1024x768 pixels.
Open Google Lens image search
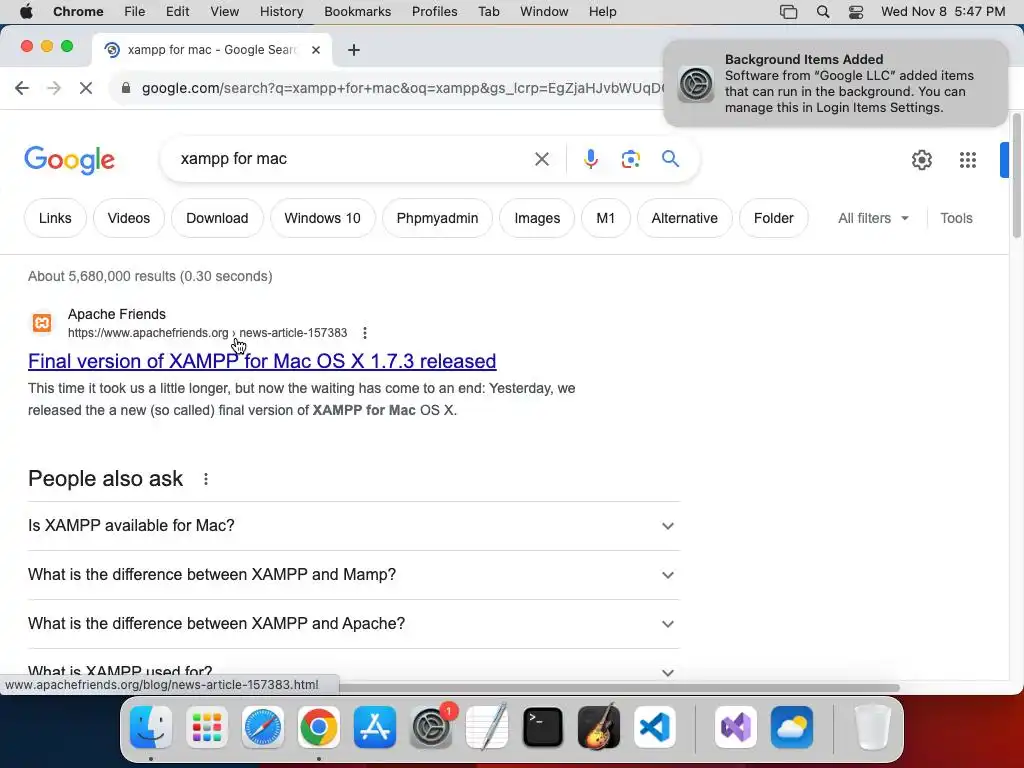(630, 159)
